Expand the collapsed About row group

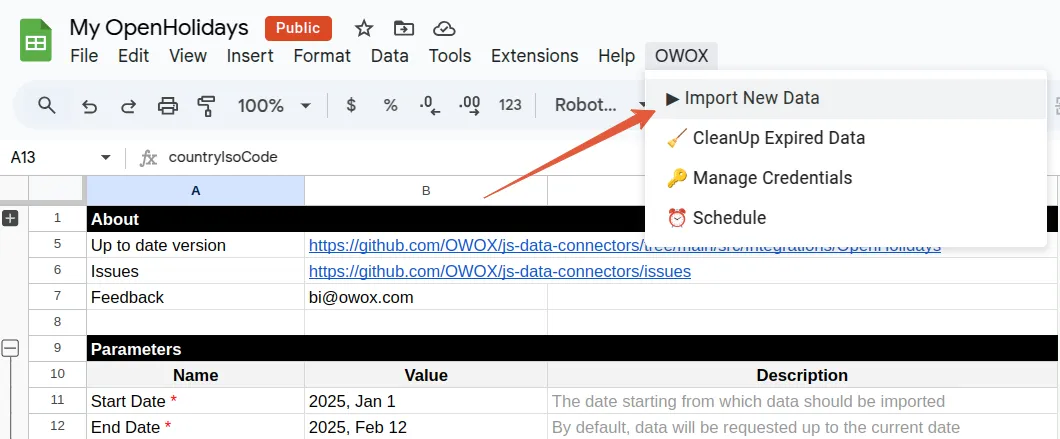(x=10, y=218)
